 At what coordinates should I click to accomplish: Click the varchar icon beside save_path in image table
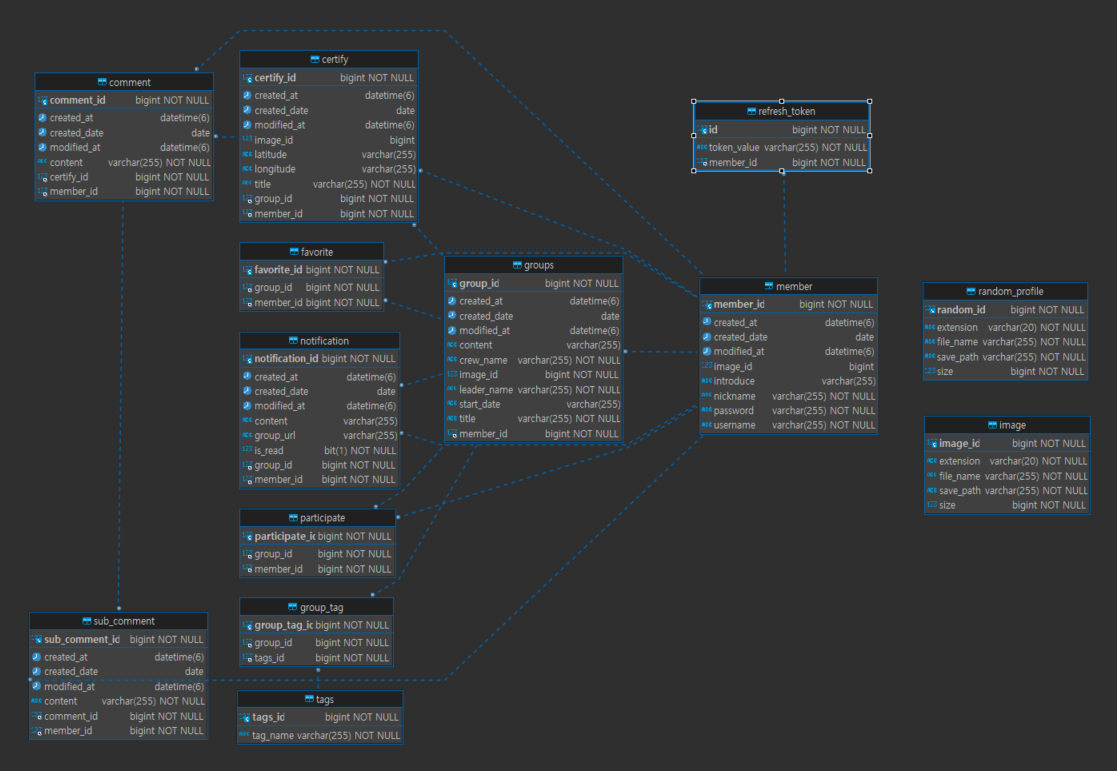tap(931, 490)
